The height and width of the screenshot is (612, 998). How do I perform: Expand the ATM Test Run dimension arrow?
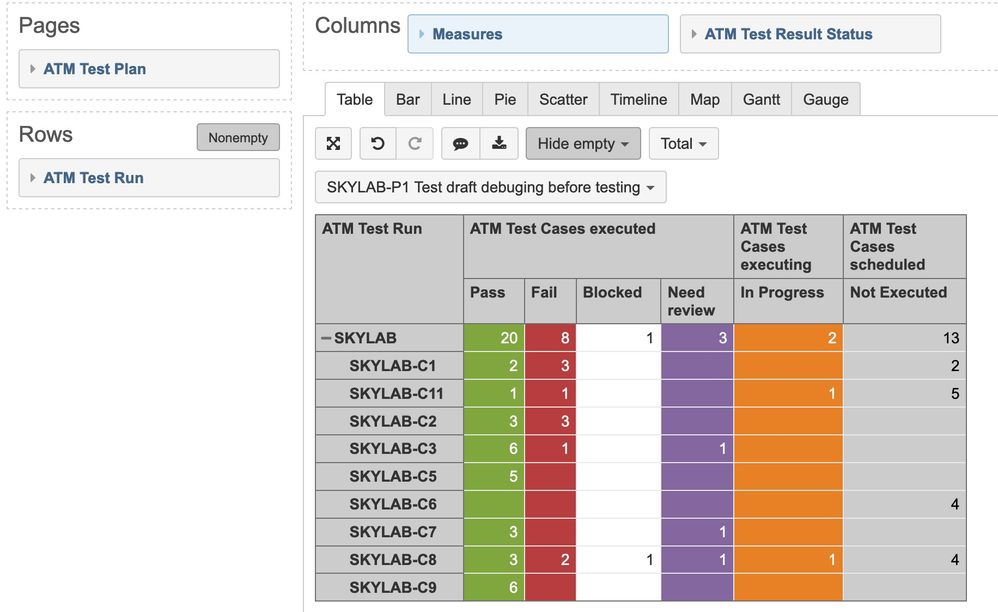[x=32, y=177]
